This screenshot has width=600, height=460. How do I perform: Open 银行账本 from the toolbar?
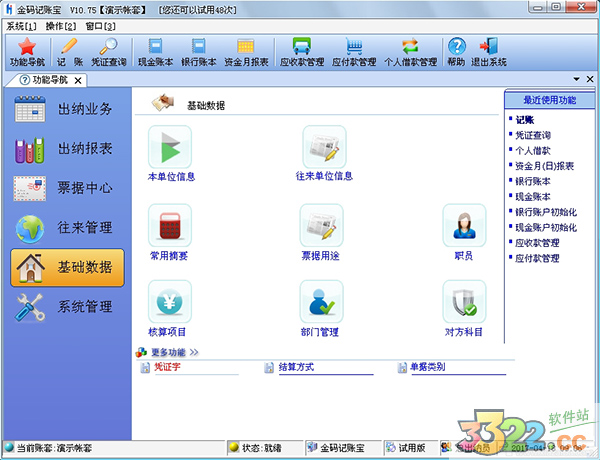click(199, 52)
